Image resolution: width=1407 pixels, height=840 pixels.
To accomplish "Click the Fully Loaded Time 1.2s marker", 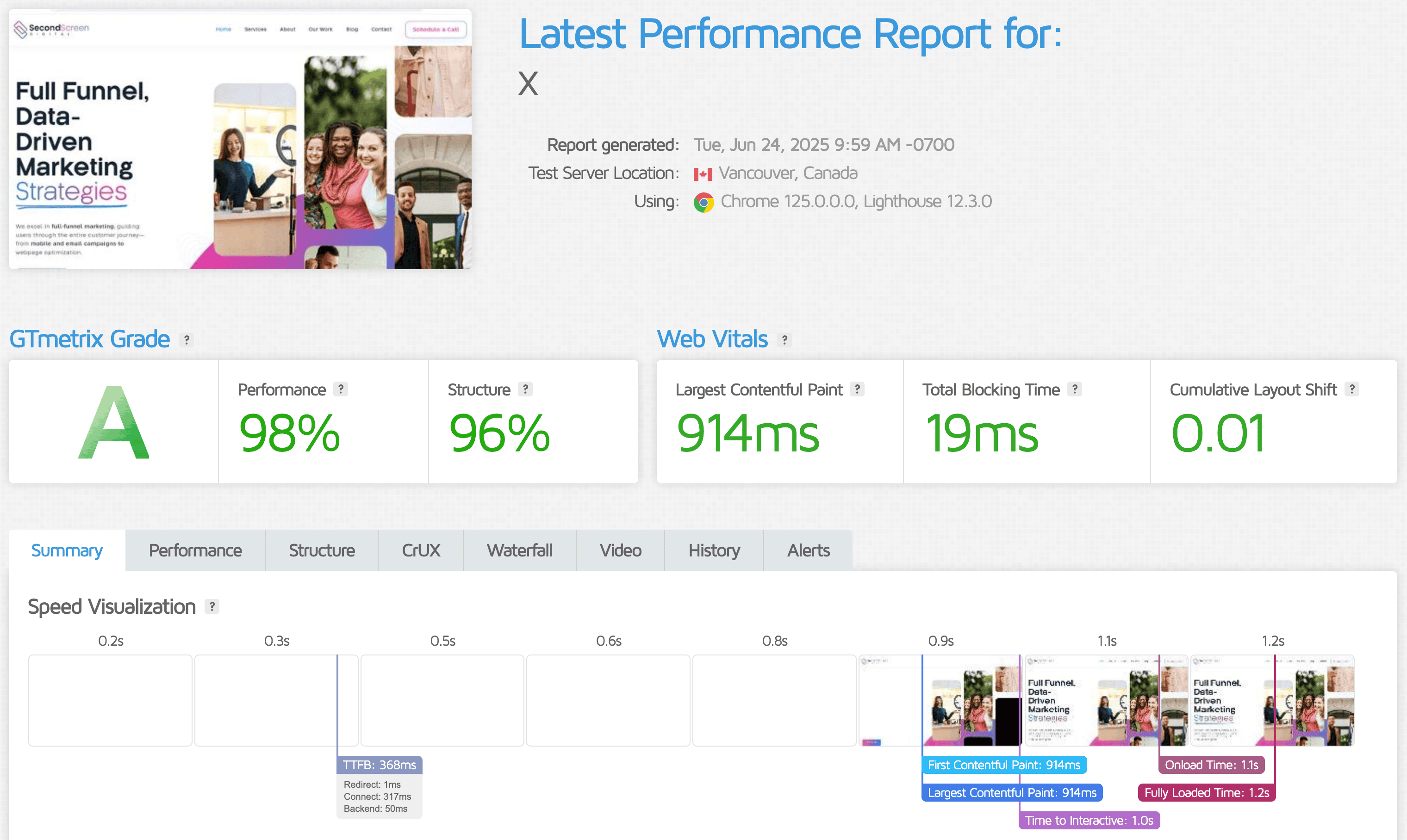I will pos(1206,792).
